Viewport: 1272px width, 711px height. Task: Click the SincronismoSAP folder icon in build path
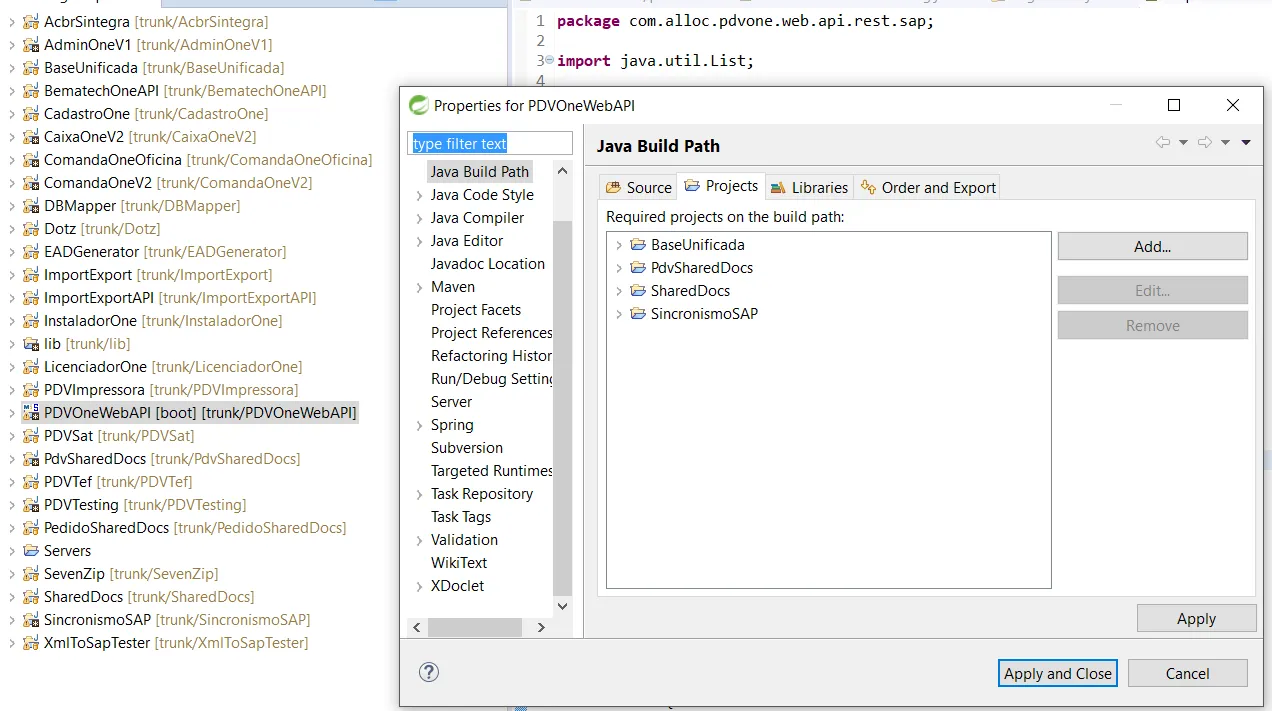[x=638, y=314]
